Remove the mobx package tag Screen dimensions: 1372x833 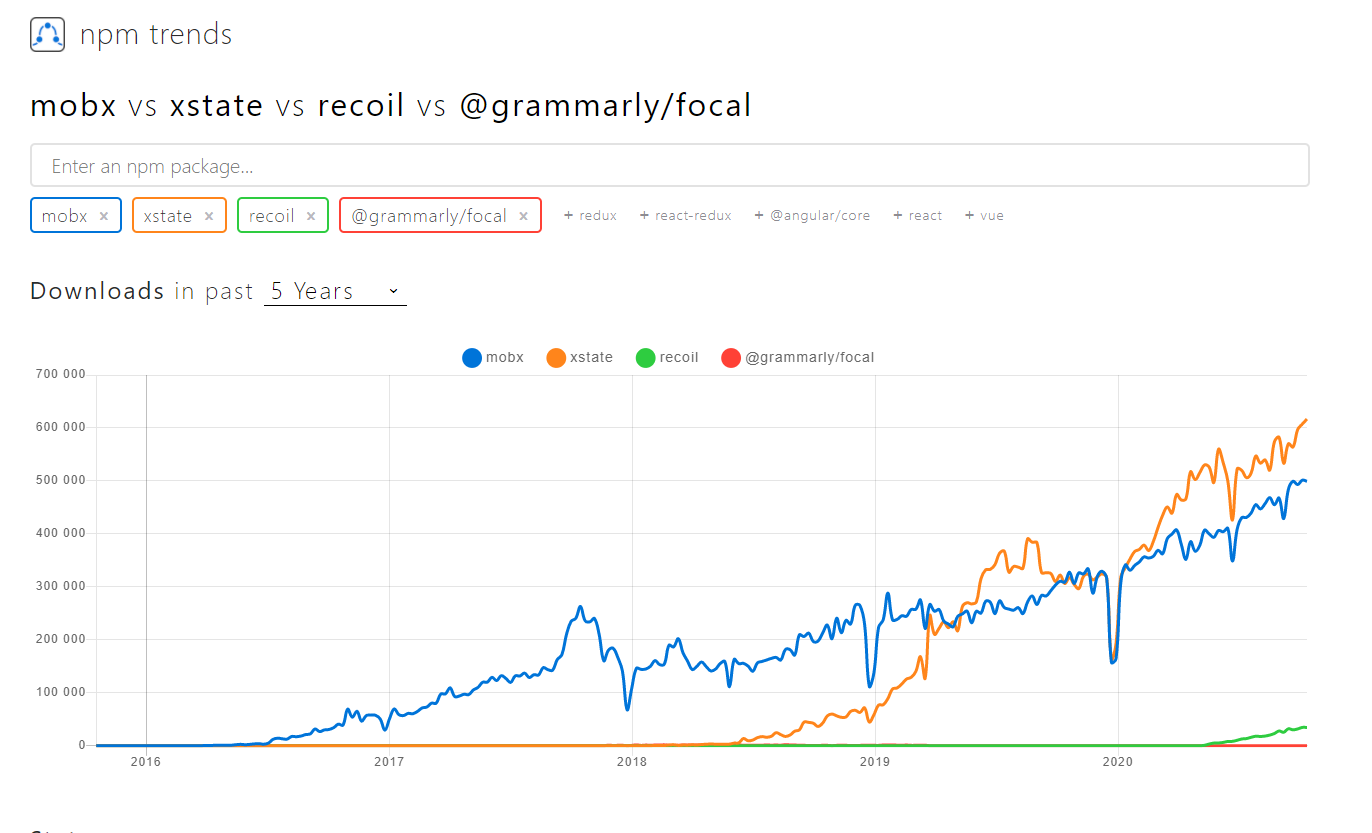coord(104,216)
